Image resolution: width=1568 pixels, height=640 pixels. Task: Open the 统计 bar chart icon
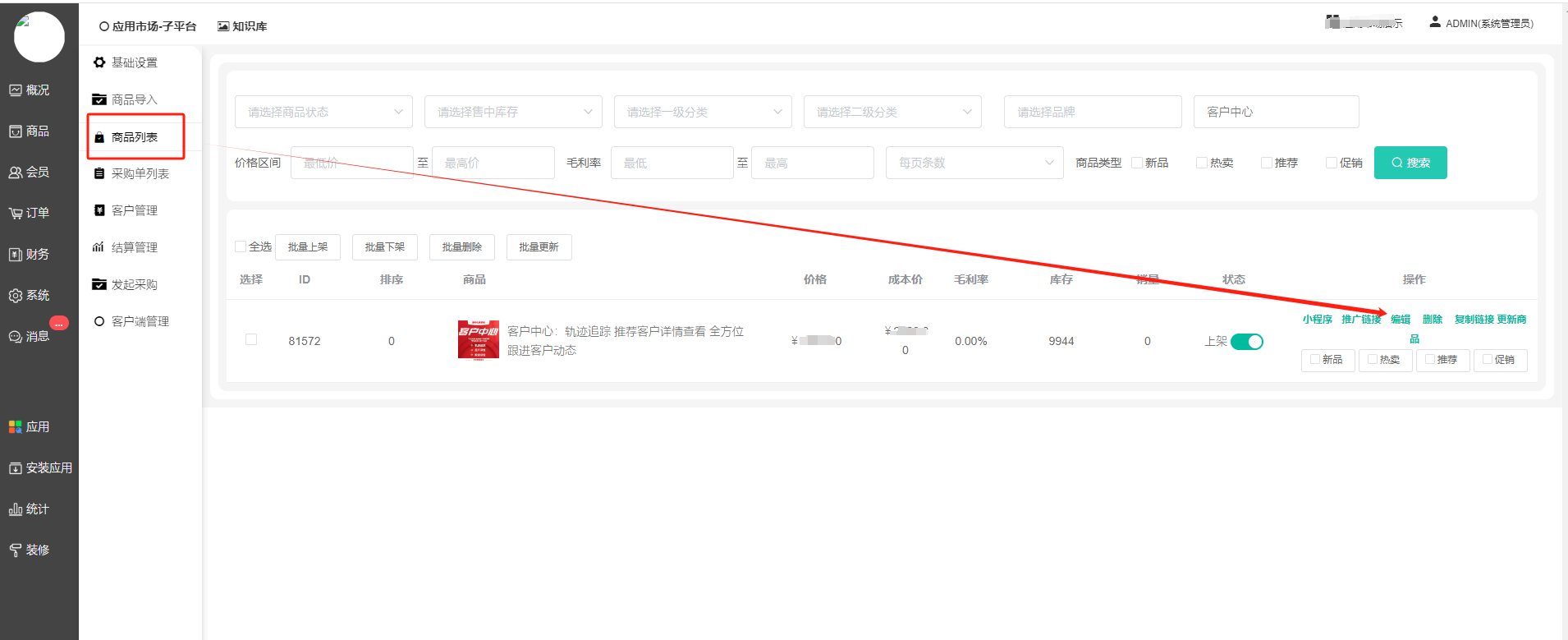(x=16, y=509)
